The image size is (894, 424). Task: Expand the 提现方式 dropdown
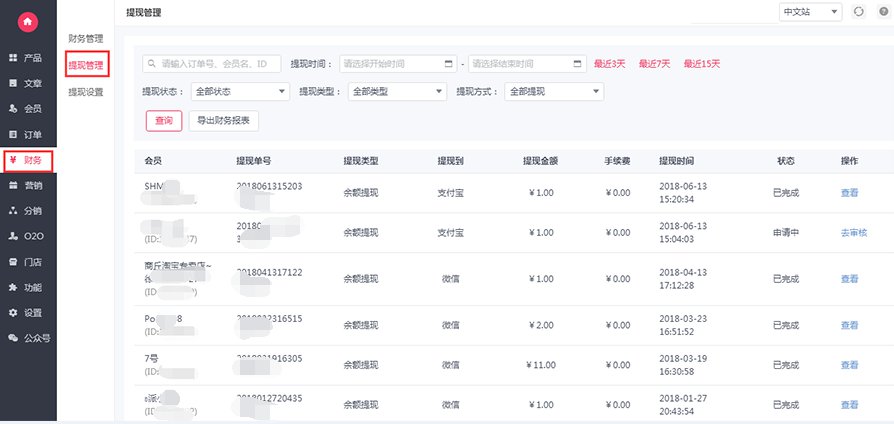[553, 92]
